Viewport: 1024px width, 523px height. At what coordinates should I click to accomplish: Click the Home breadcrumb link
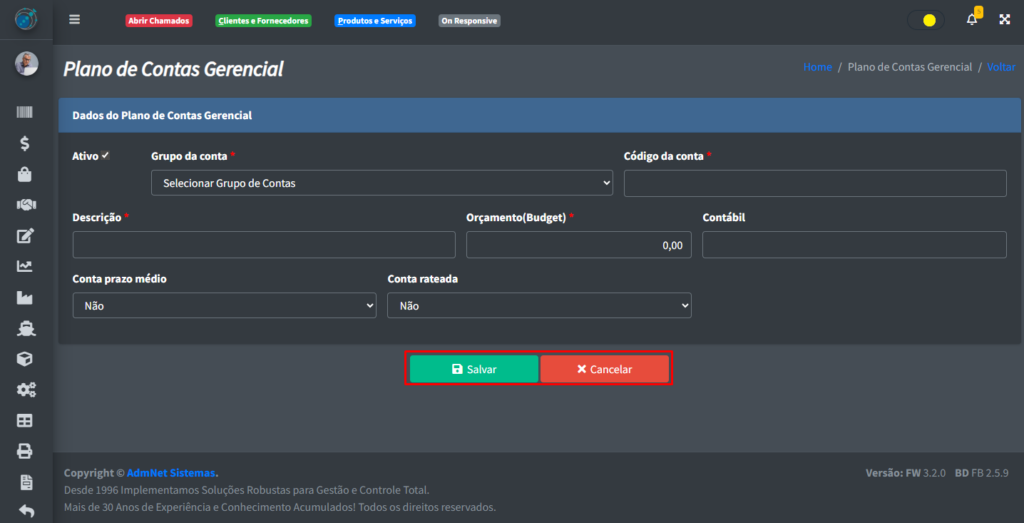817,67
